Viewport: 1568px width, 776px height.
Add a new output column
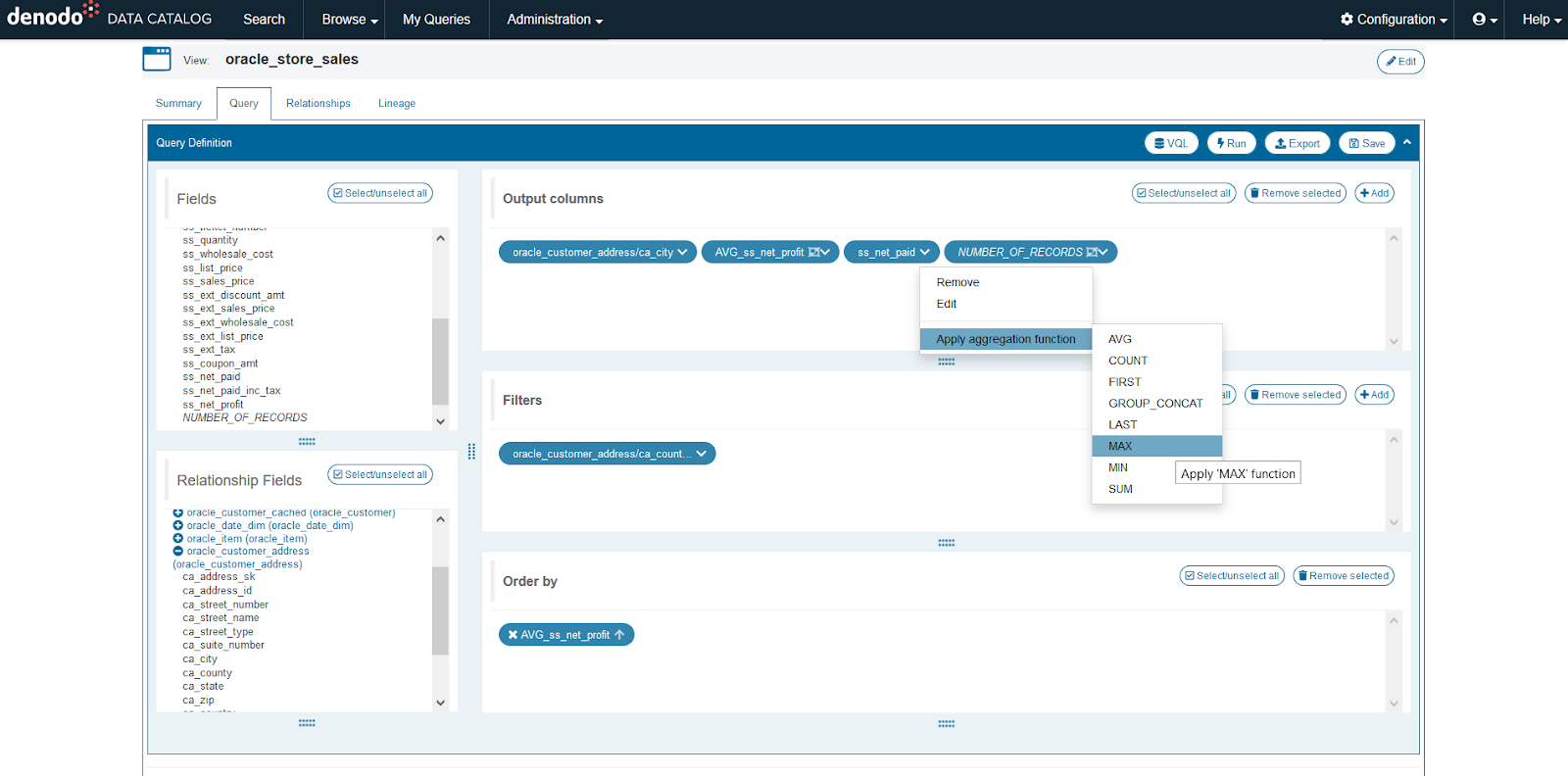coord(1375,193)
